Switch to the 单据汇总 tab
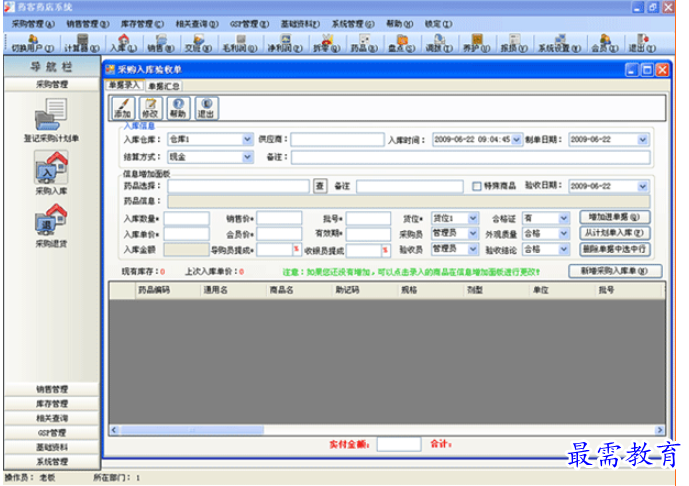 (163, 86)
